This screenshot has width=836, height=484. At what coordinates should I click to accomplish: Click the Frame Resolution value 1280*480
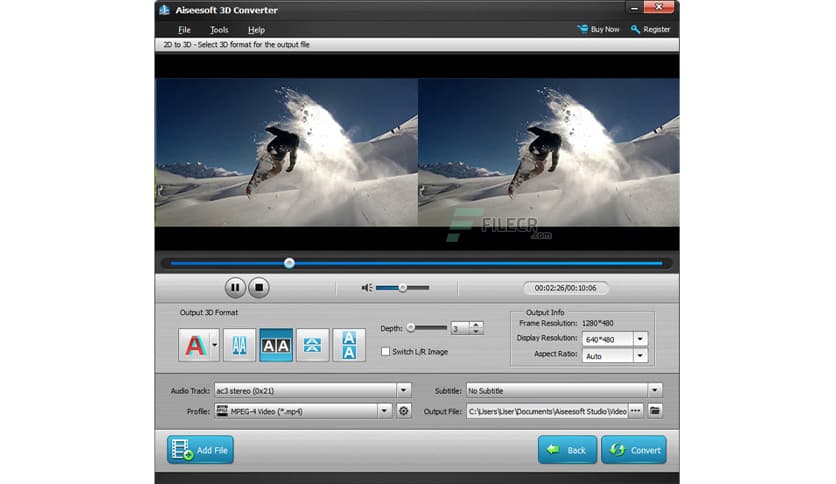[x=597, y=323]
